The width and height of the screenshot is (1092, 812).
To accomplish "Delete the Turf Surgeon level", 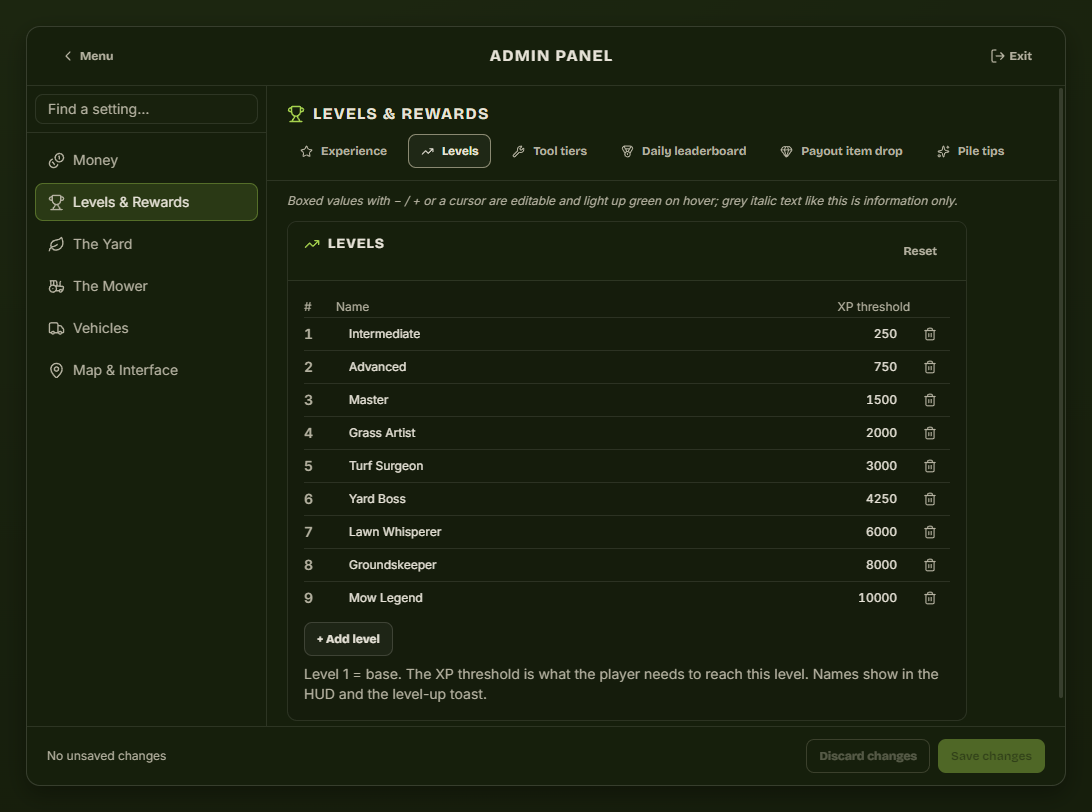I will (x=929, y=466).
